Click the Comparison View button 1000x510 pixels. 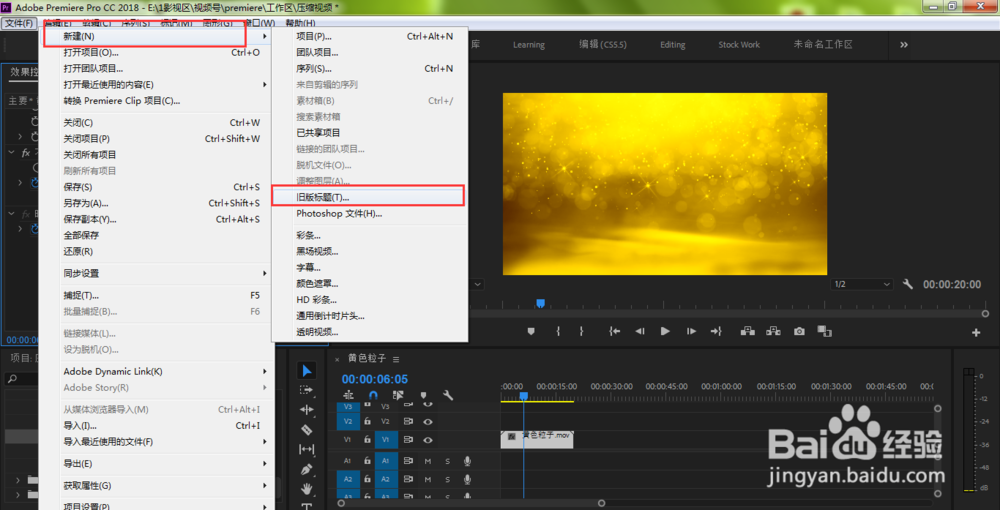(825, 332)
